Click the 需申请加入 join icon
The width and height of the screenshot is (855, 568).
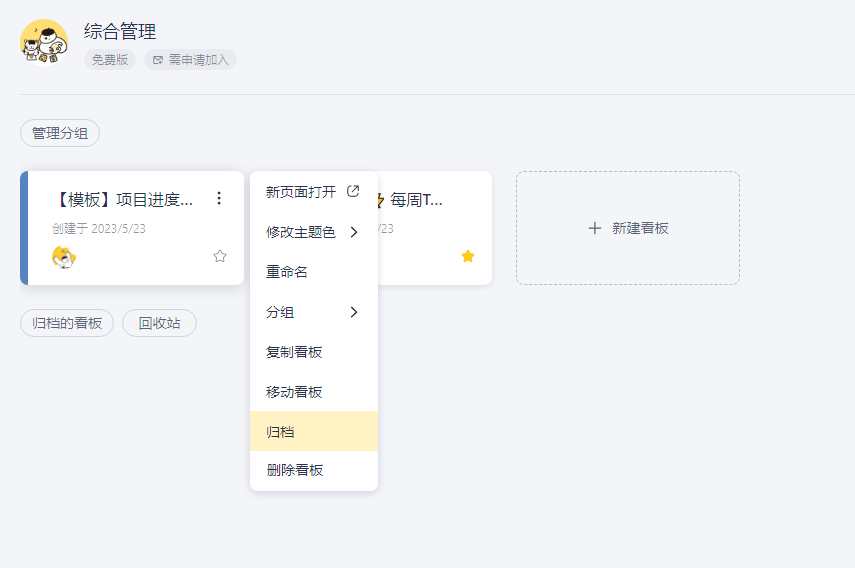click(x=158, y=60)
